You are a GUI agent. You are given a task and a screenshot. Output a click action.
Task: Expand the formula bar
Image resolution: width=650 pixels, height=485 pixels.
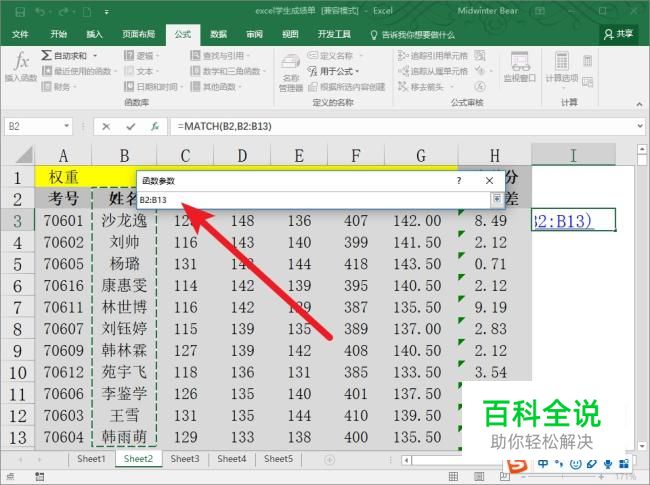point(640,126)
